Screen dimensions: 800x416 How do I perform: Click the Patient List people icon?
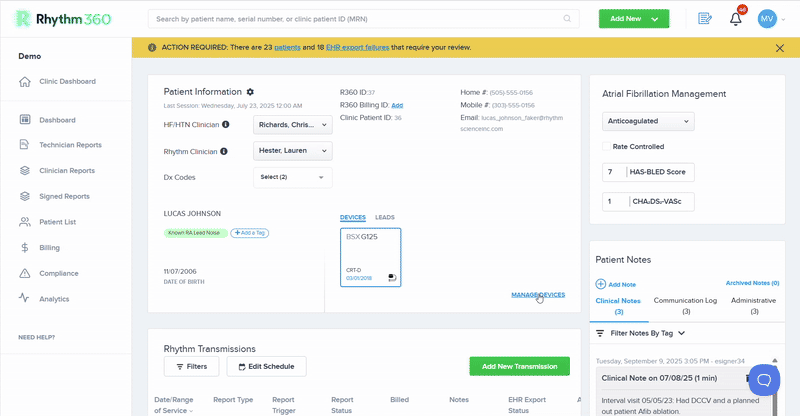[24, 222]
